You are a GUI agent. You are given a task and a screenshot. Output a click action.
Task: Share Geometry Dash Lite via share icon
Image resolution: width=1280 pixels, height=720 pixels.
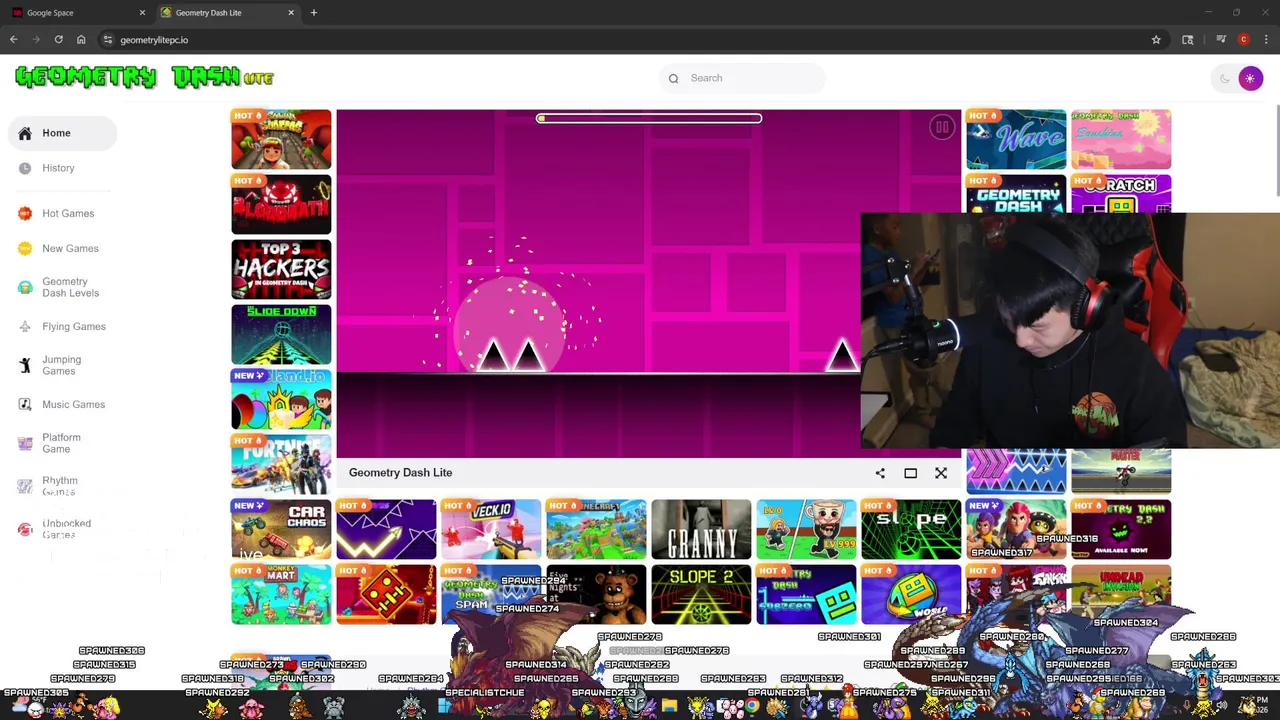[880, 473]
